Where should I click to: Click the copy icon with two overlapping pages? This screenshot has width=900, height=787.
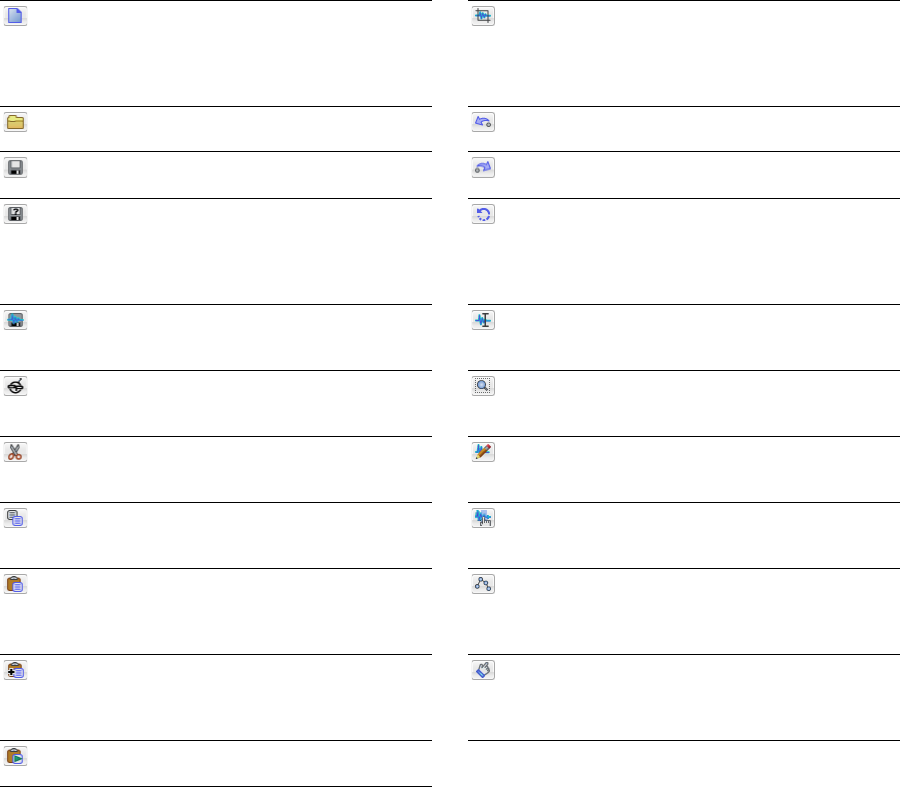[16, 518]
